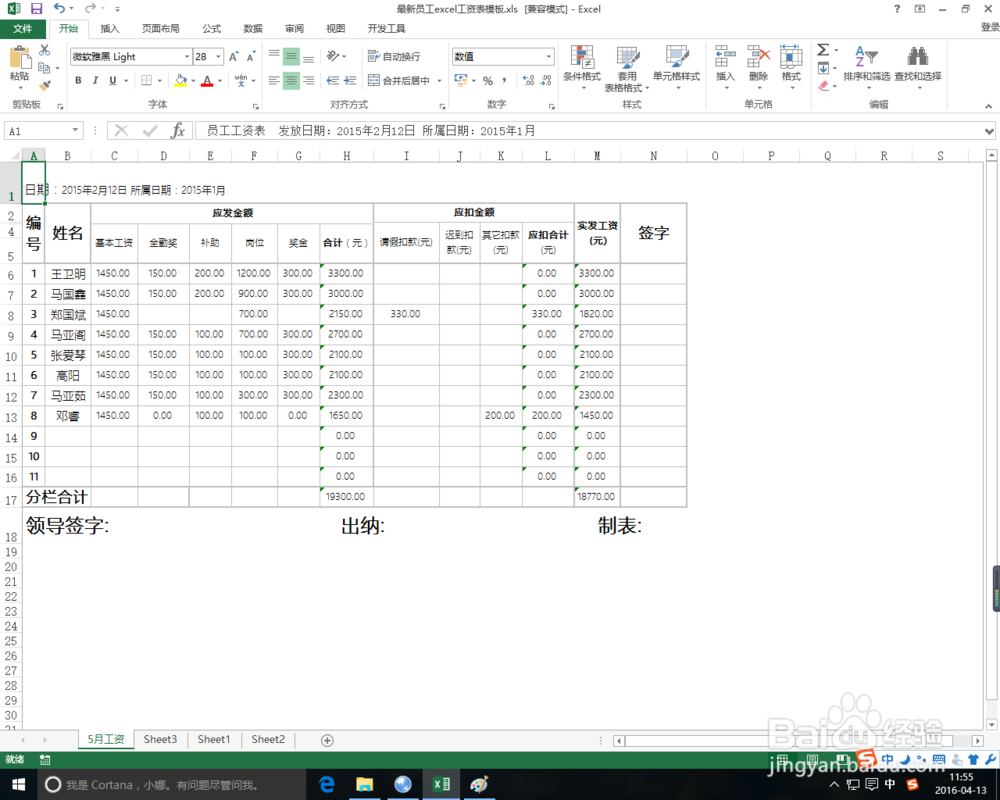This screenshot has height=800, width=1000.
Task: Click the increase indent icon
Action: tap(349, 80)
